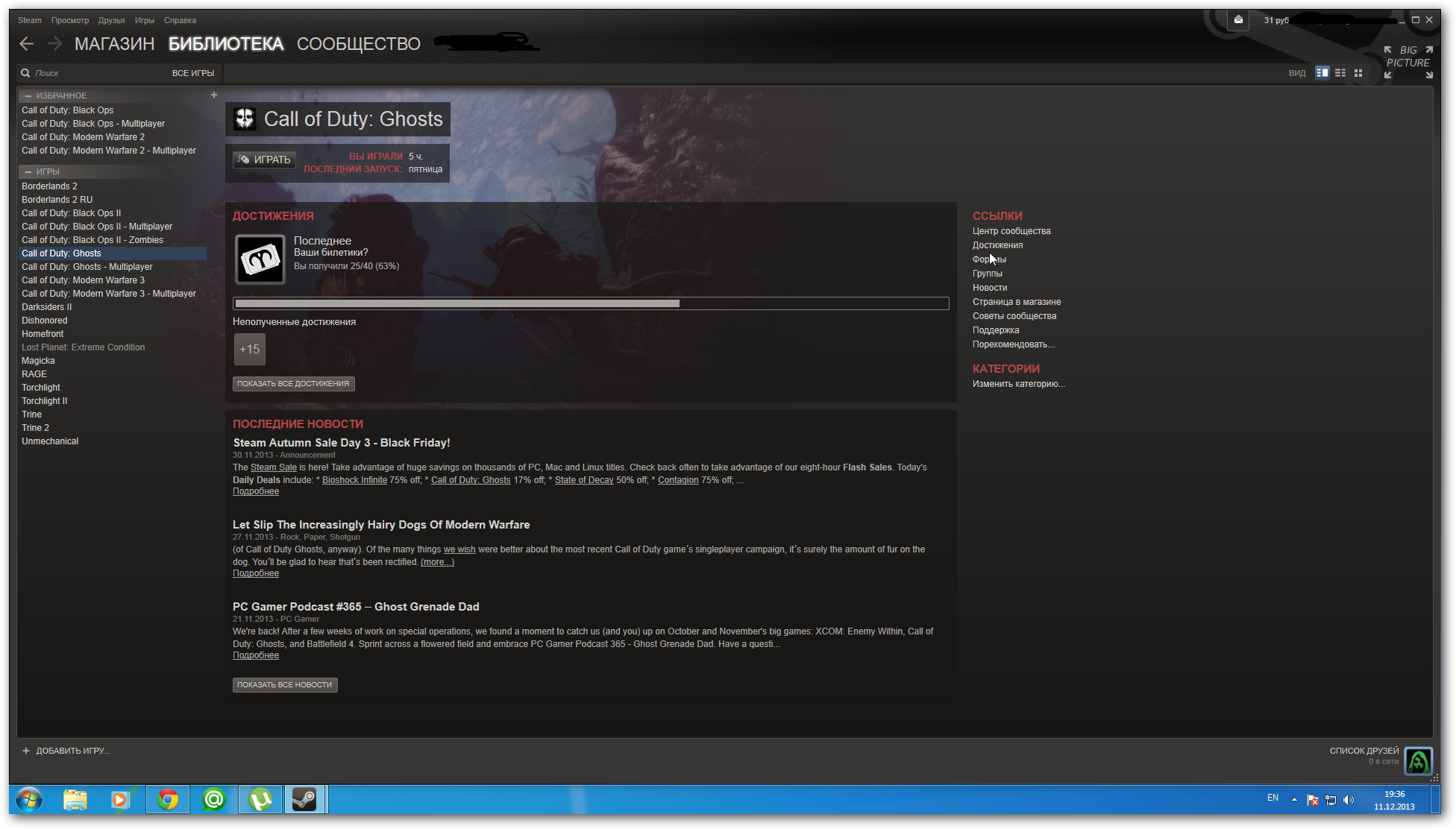This screenshot has width=1456, height=829.
Task: Open Страница в магазине link
Action: coord(1016,302)
